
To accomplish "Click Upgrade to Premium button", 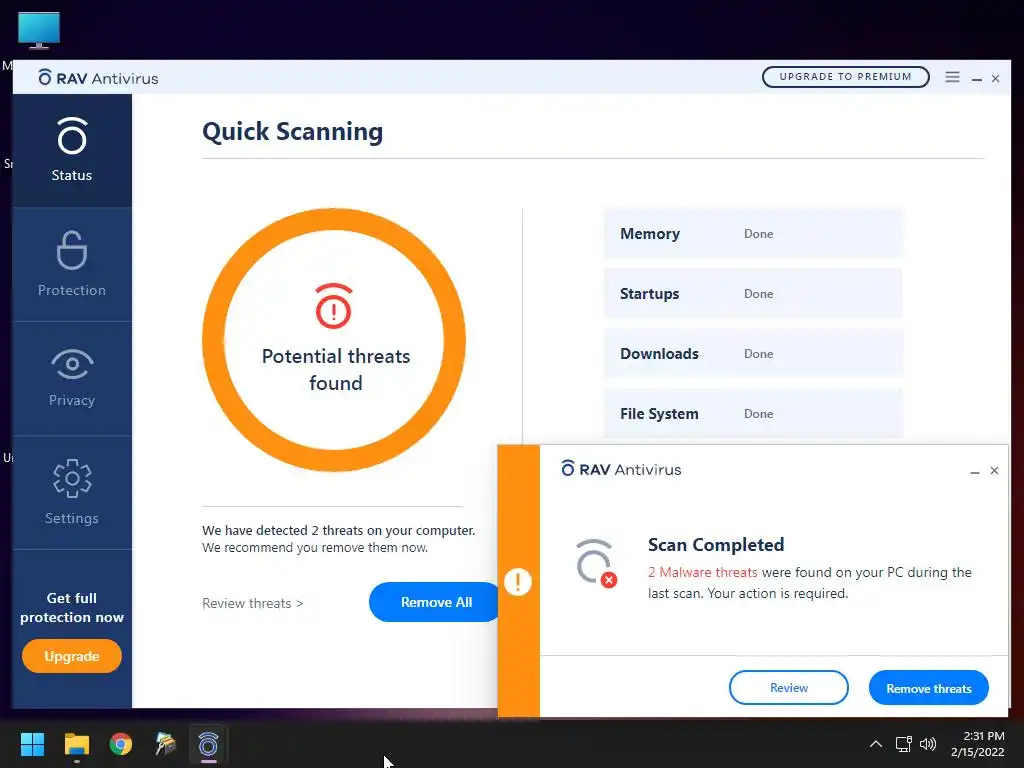I will pyautogui.click(x=845, y=76).
